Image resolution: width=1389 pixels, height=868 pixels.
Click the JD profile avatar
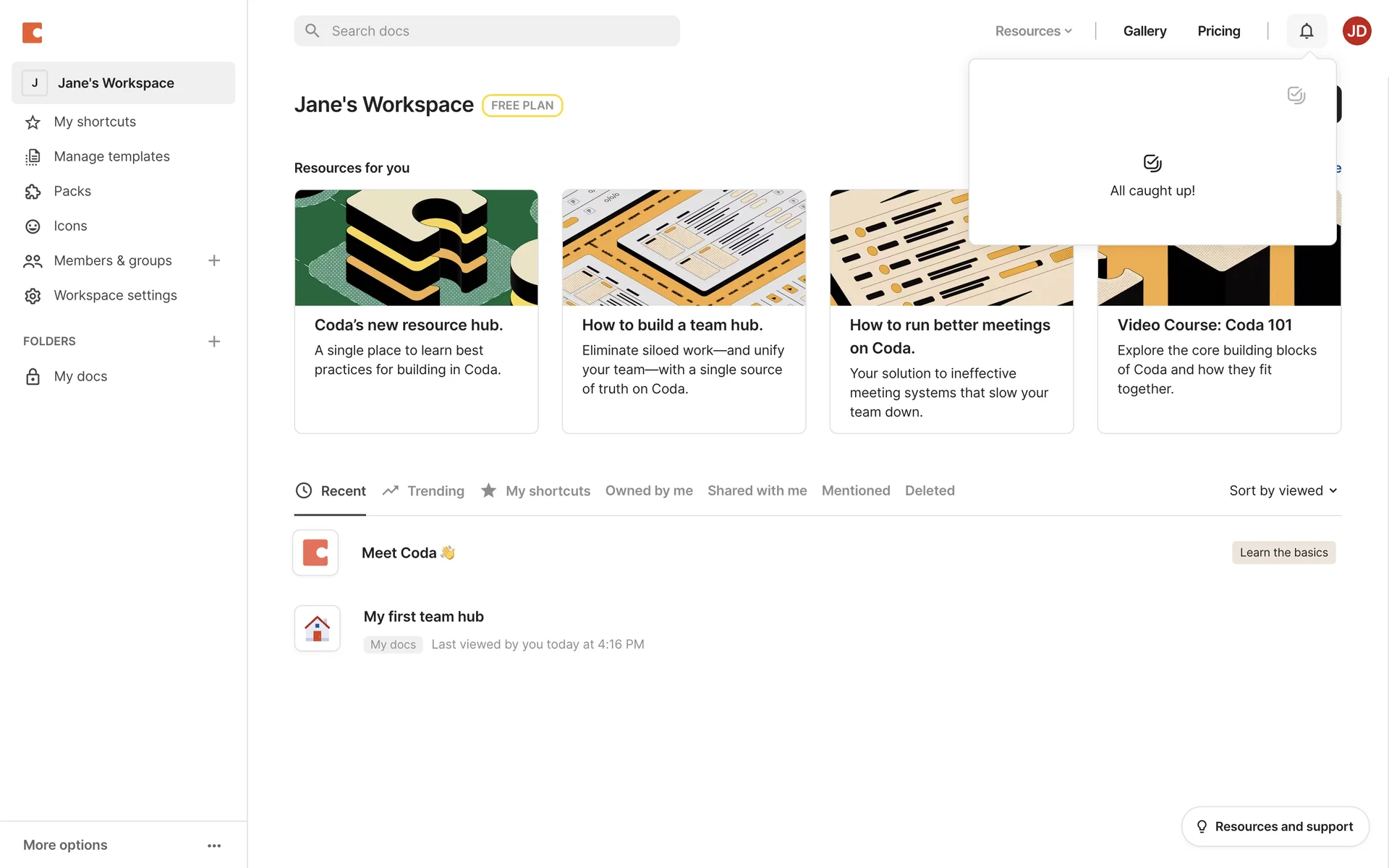tap(1356, 31)
